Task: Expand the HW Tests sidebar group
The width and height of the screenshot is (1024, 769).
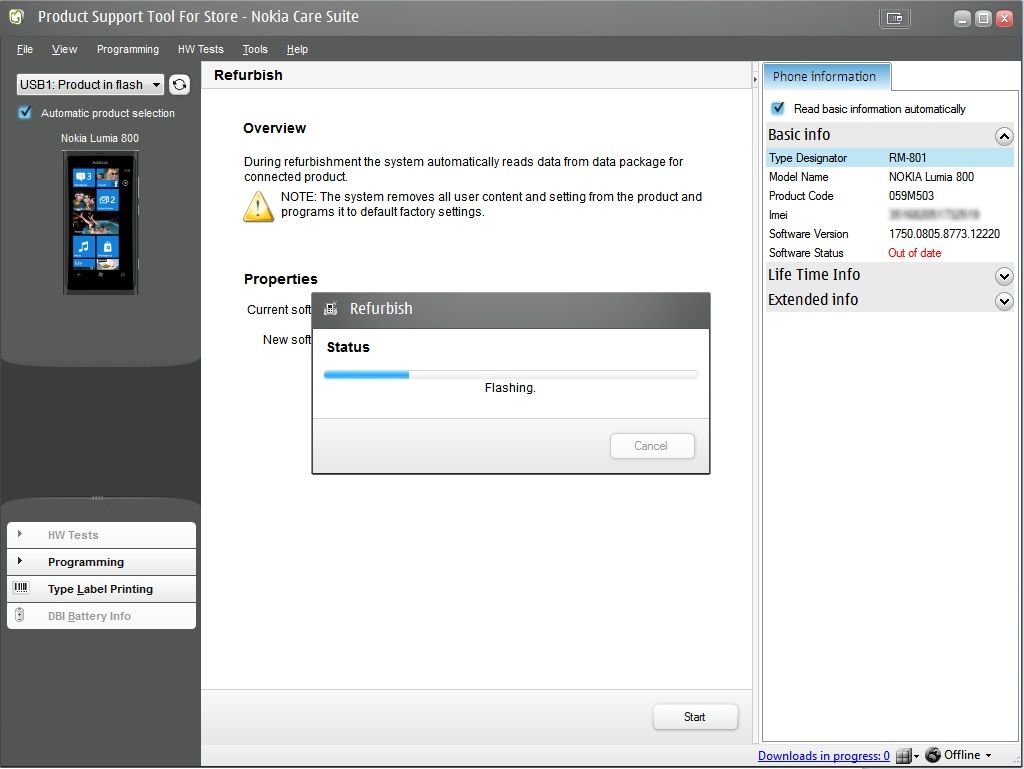Action: 101,535
